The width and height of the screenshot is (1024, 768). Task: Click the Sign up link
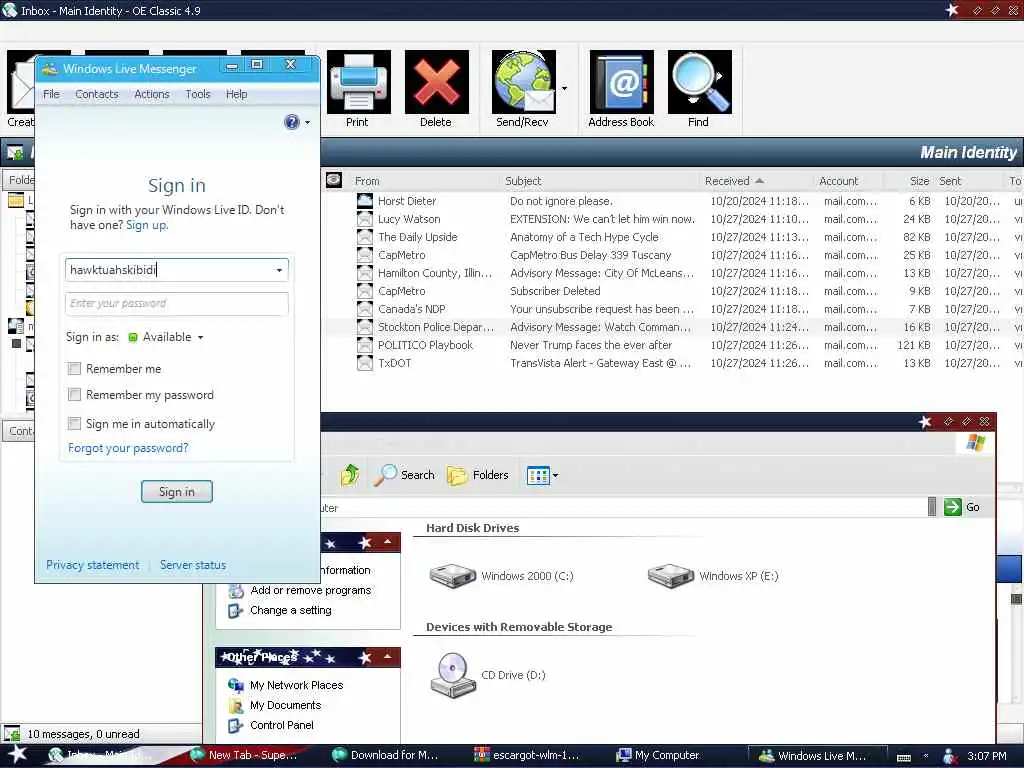(146, 225)
